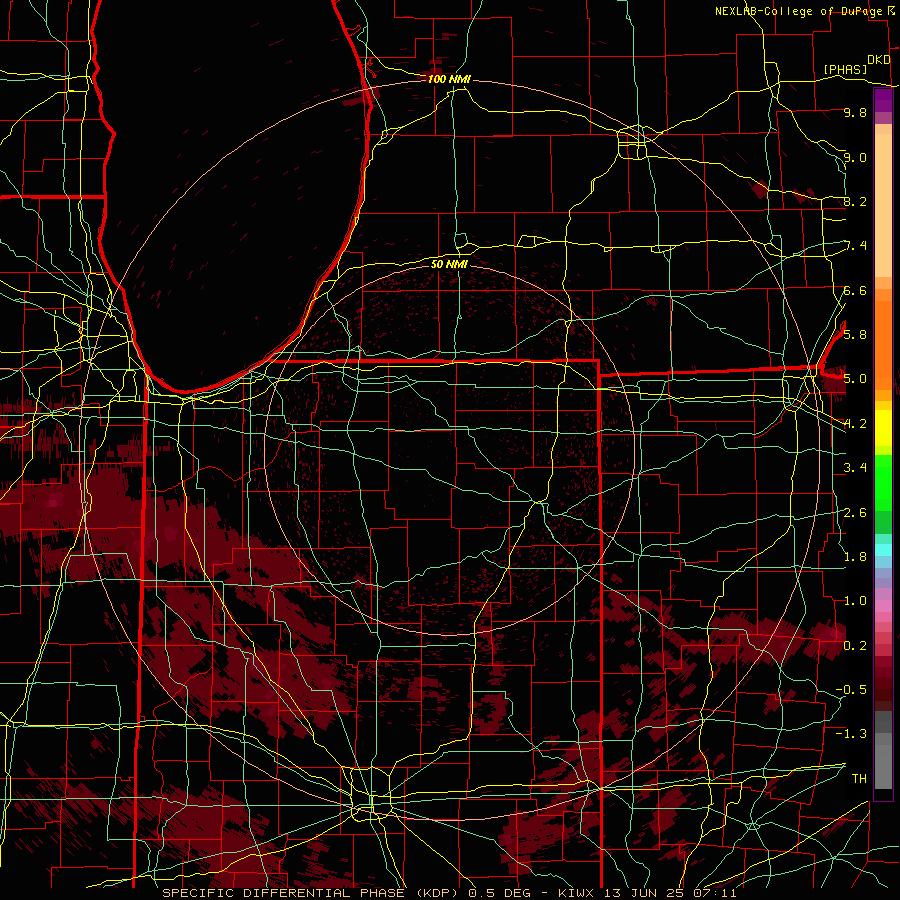Click the 5.8 value on color scale
This screenshot has width=900, height=900.
coord(855,334)
